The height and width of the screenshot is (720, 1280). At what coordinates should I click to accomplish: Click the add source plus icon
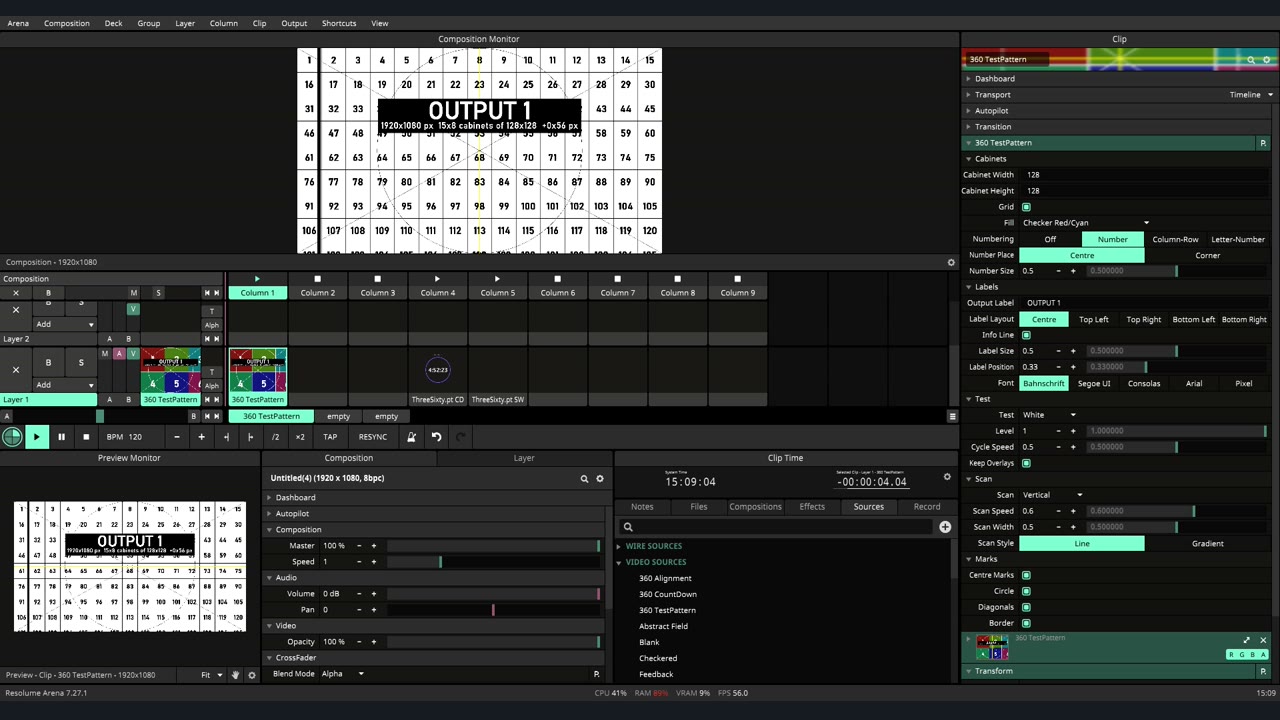945,527
